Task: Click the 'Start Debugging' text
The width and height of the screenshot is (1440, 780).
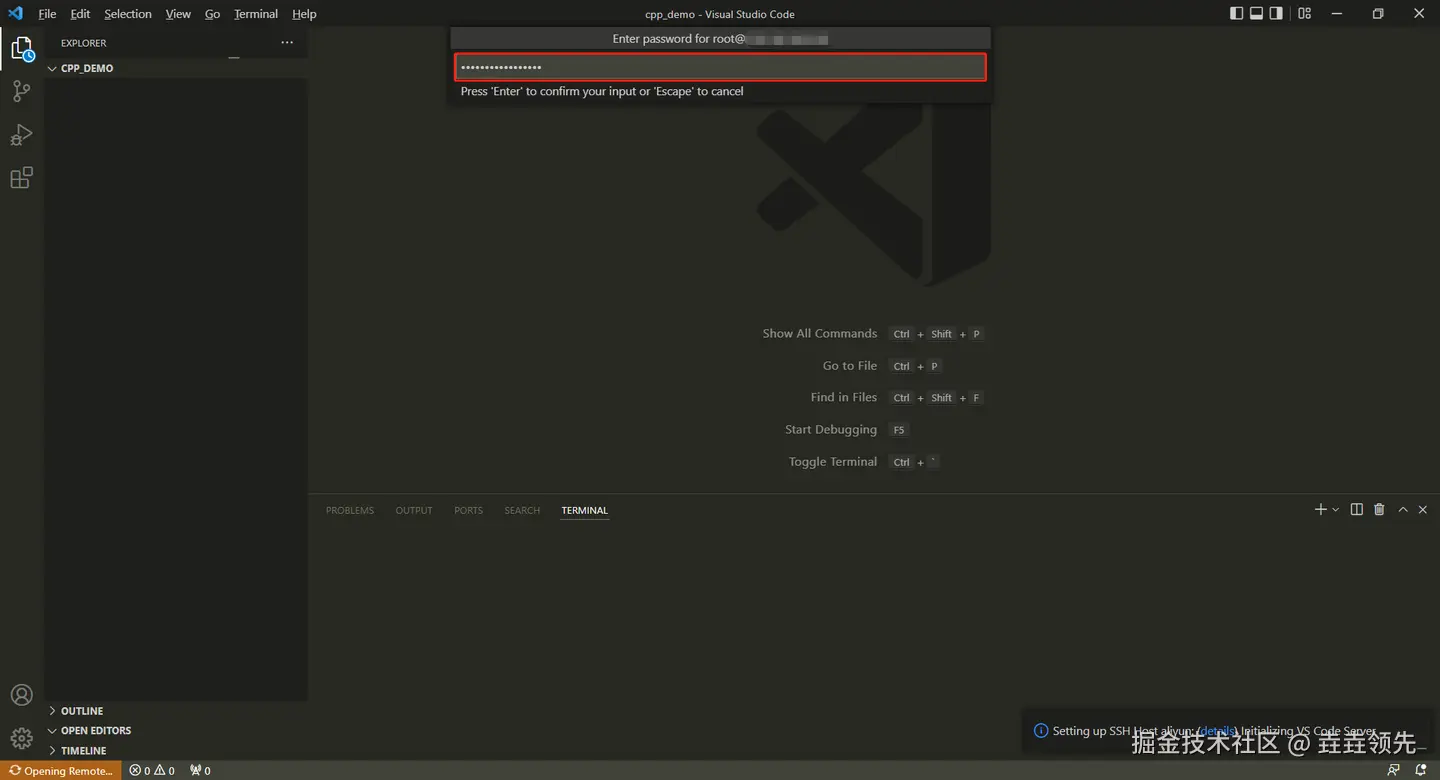Action: 831,430
